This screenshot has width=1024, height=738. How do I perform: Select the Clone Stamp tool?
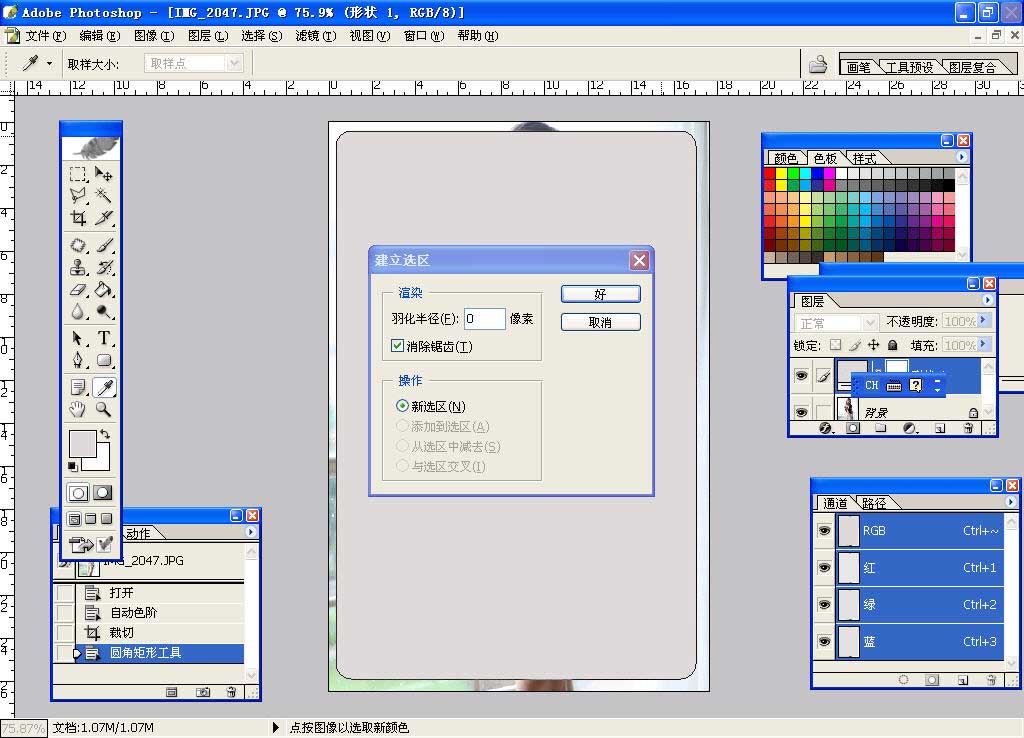(78, 267)
